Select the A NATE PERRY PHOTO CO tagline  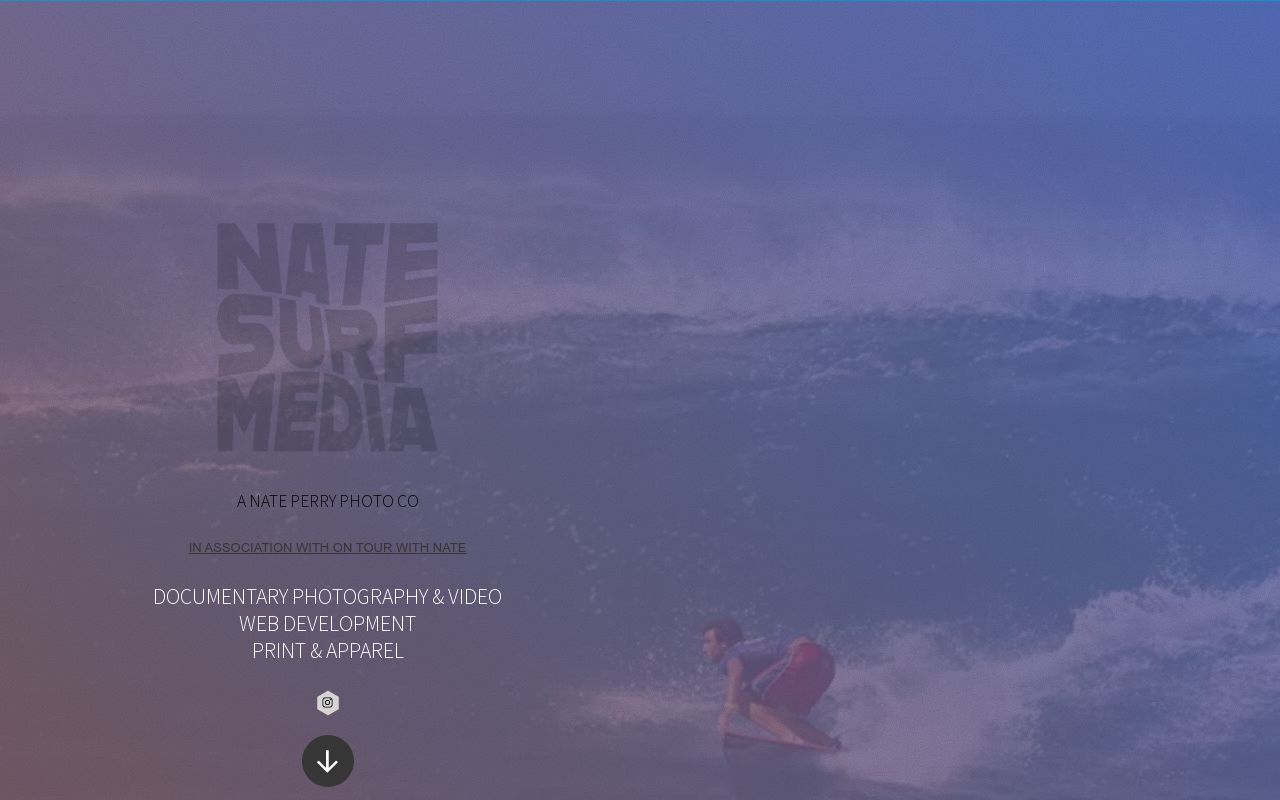point(327,501)
